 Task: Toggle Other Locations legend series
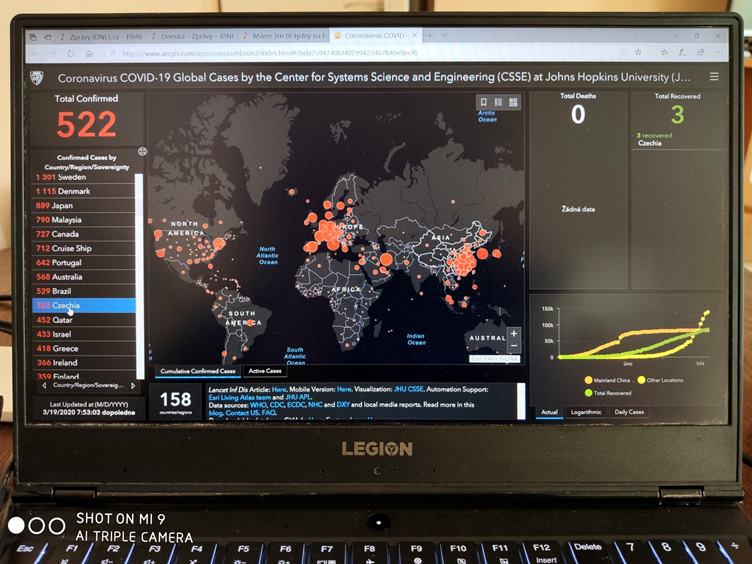coord(660,380)
